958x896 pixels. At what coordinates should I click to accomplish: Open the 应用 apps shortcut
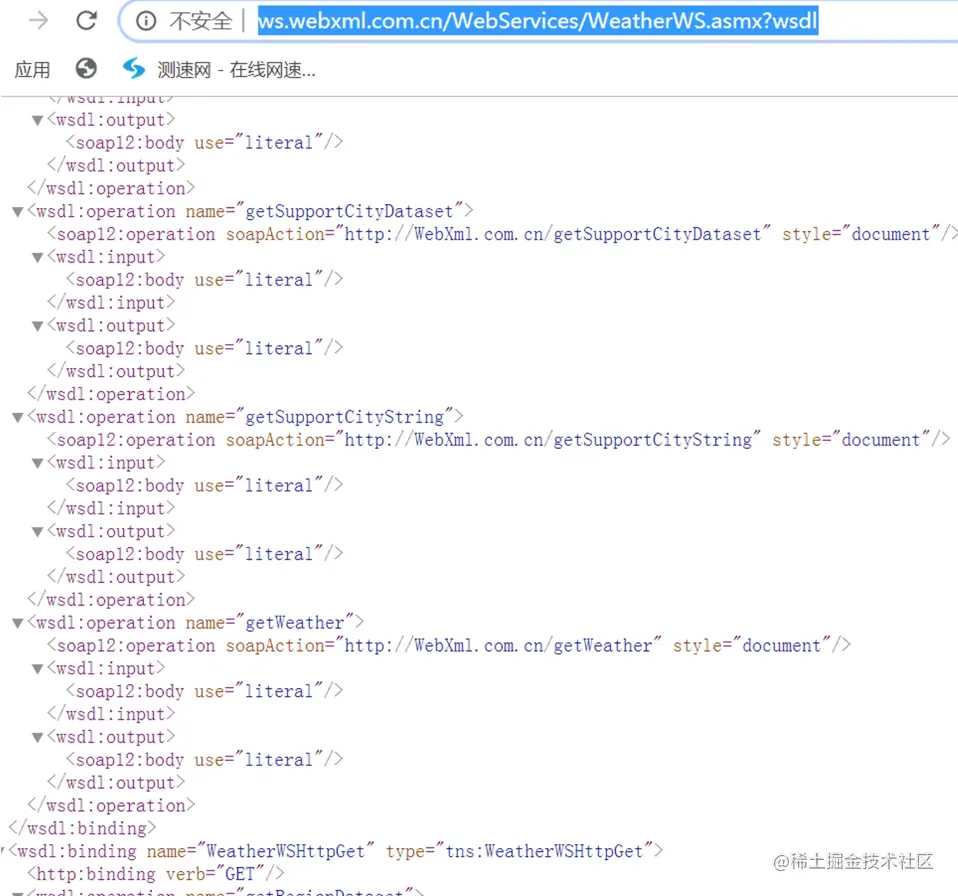click(x=32, y=70)
